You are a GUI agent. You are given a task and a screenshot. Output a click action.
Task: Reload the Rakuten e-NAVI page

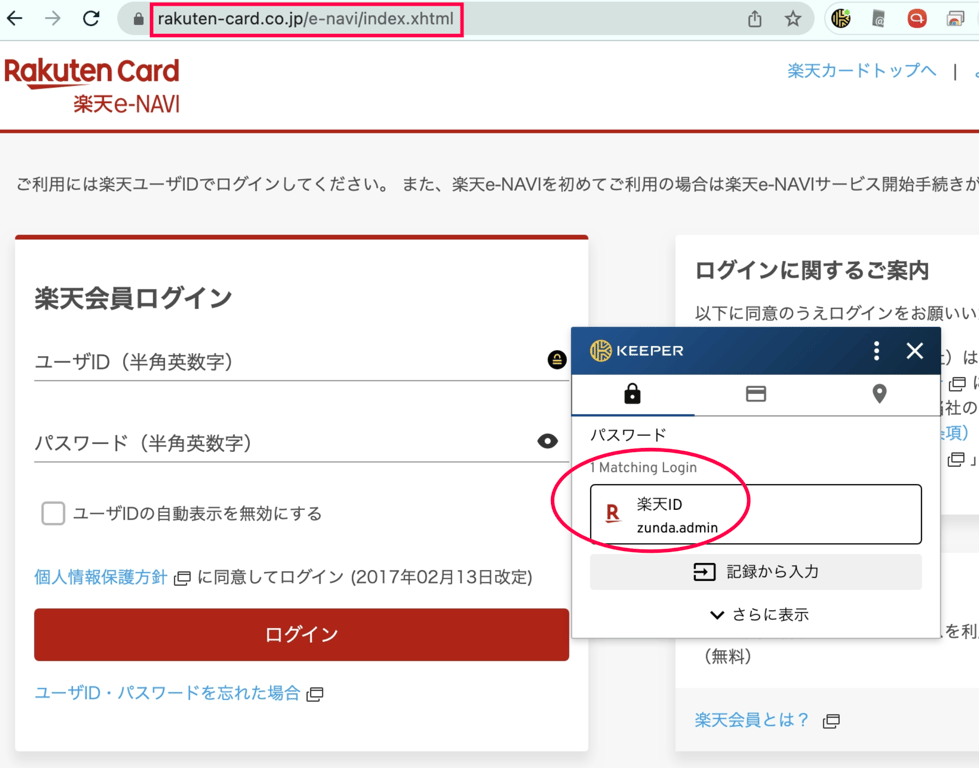tap(90, 17)
